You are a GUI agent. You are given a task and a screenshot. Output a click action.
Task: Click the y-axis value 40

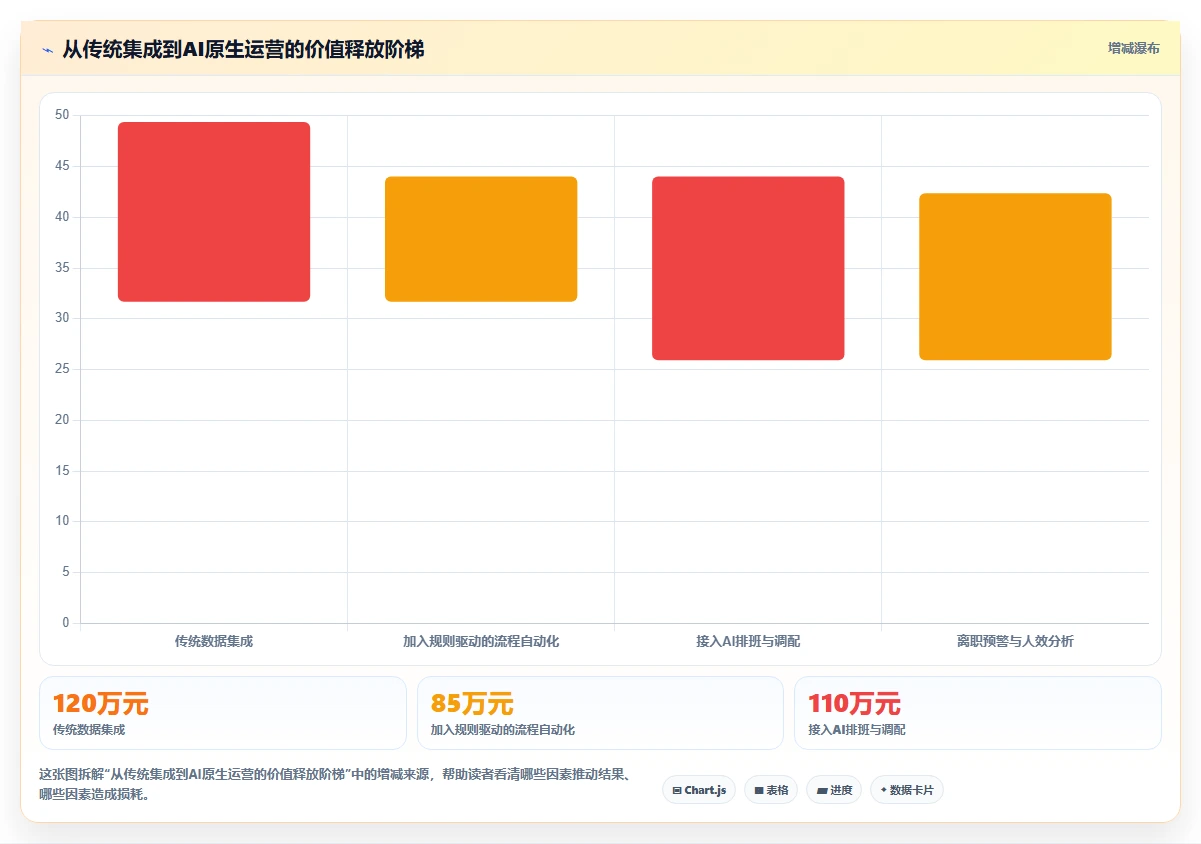point(62,217)
